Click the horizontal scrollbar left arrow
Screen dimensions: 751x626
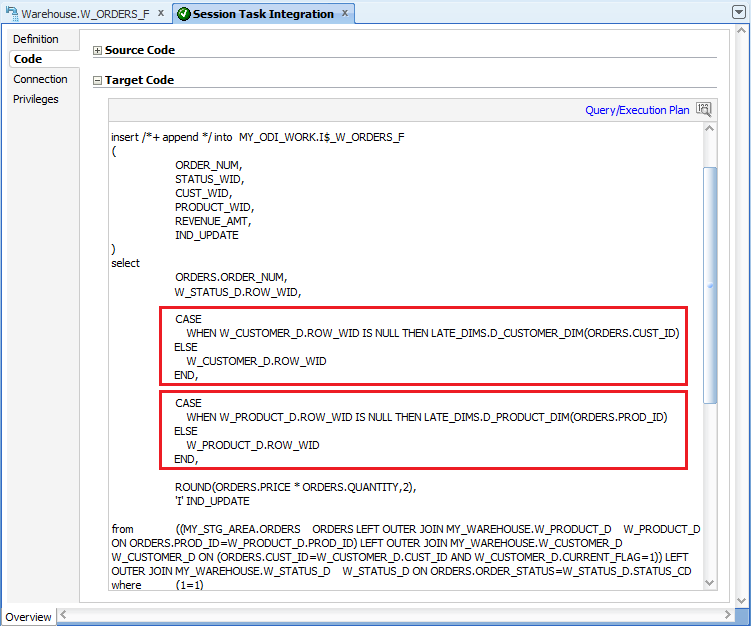[x=65, y=615]
